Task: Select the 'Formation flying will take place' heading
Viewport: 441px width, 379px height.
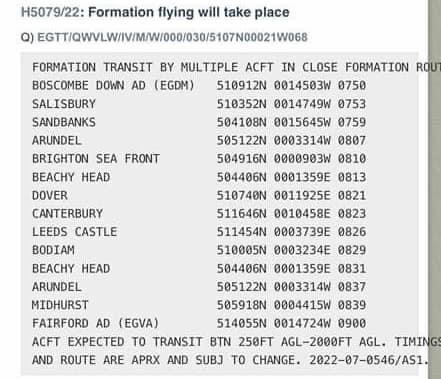Action: (189, 12)
